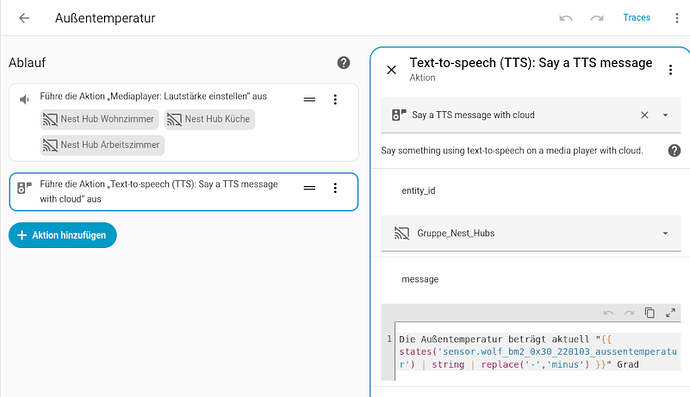Select Nest Hub Wohnzimmer chip

pyautogui.click(x=99, y=119)
